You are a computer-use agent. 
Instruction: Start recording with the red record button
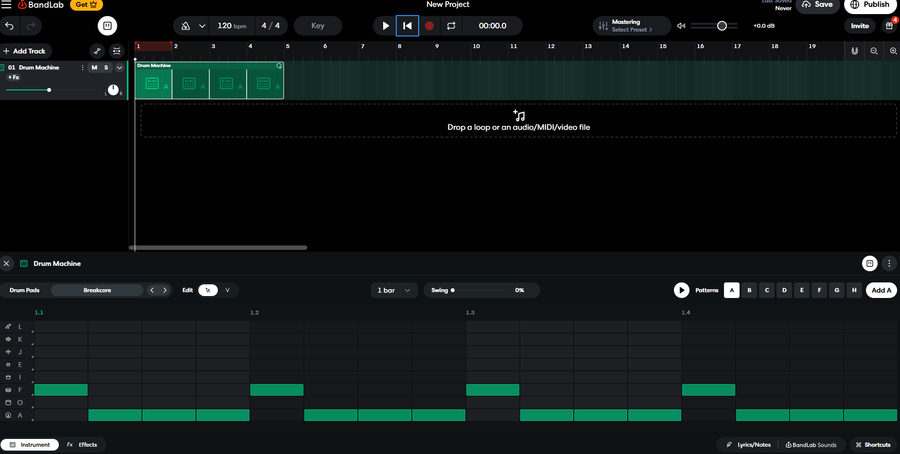(x=429, y=26)
